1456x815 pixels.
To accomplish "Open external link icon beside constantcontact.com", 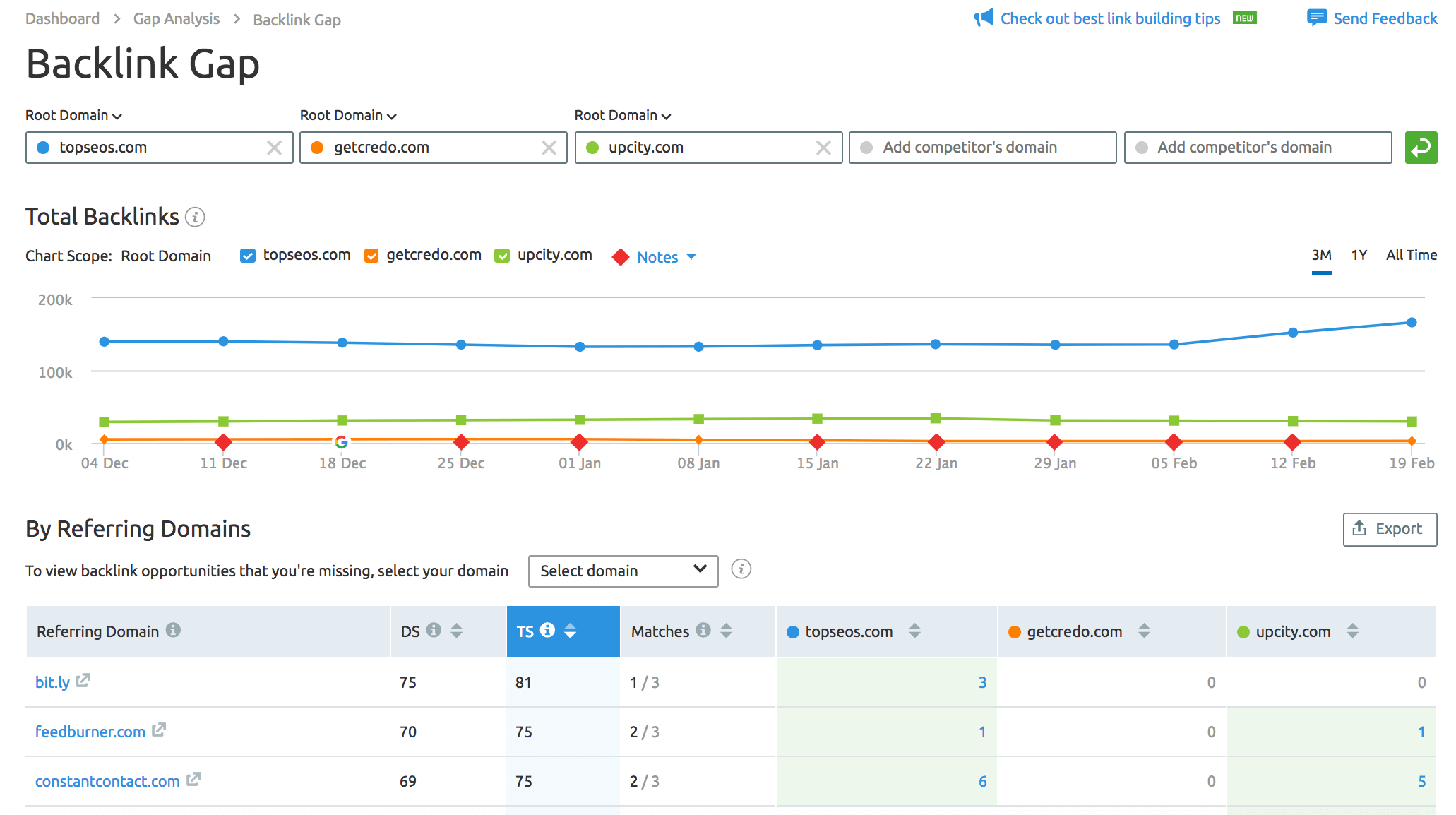I will click(193, 779).
